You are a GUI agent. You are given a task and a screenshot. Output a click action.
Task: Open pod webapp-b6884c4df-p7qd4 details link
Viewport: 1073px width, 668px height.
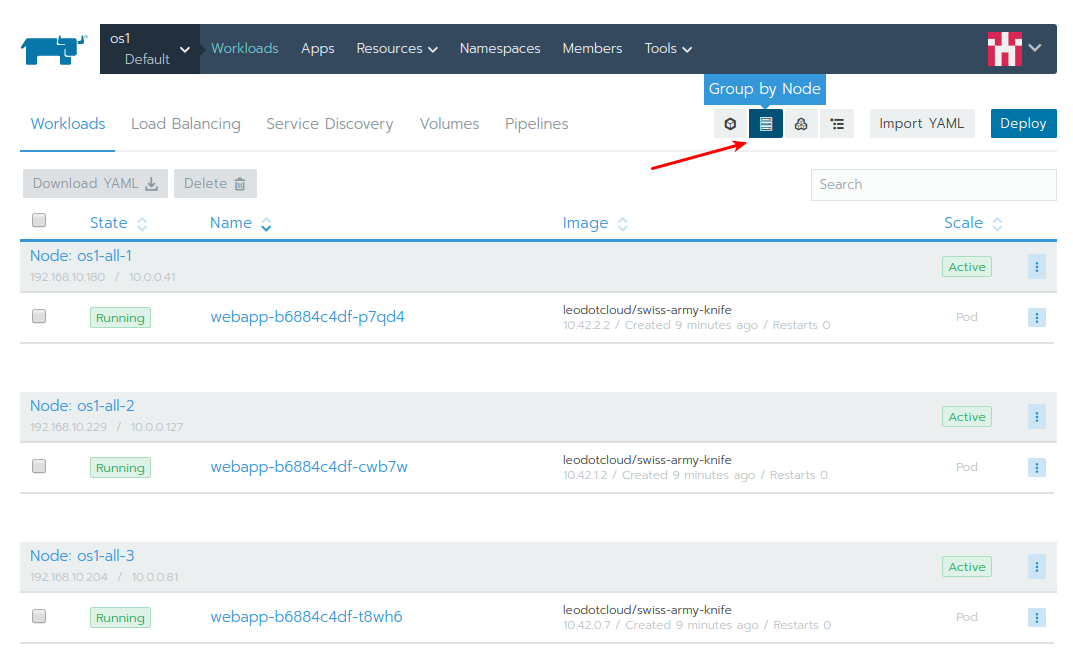point(307,316)
